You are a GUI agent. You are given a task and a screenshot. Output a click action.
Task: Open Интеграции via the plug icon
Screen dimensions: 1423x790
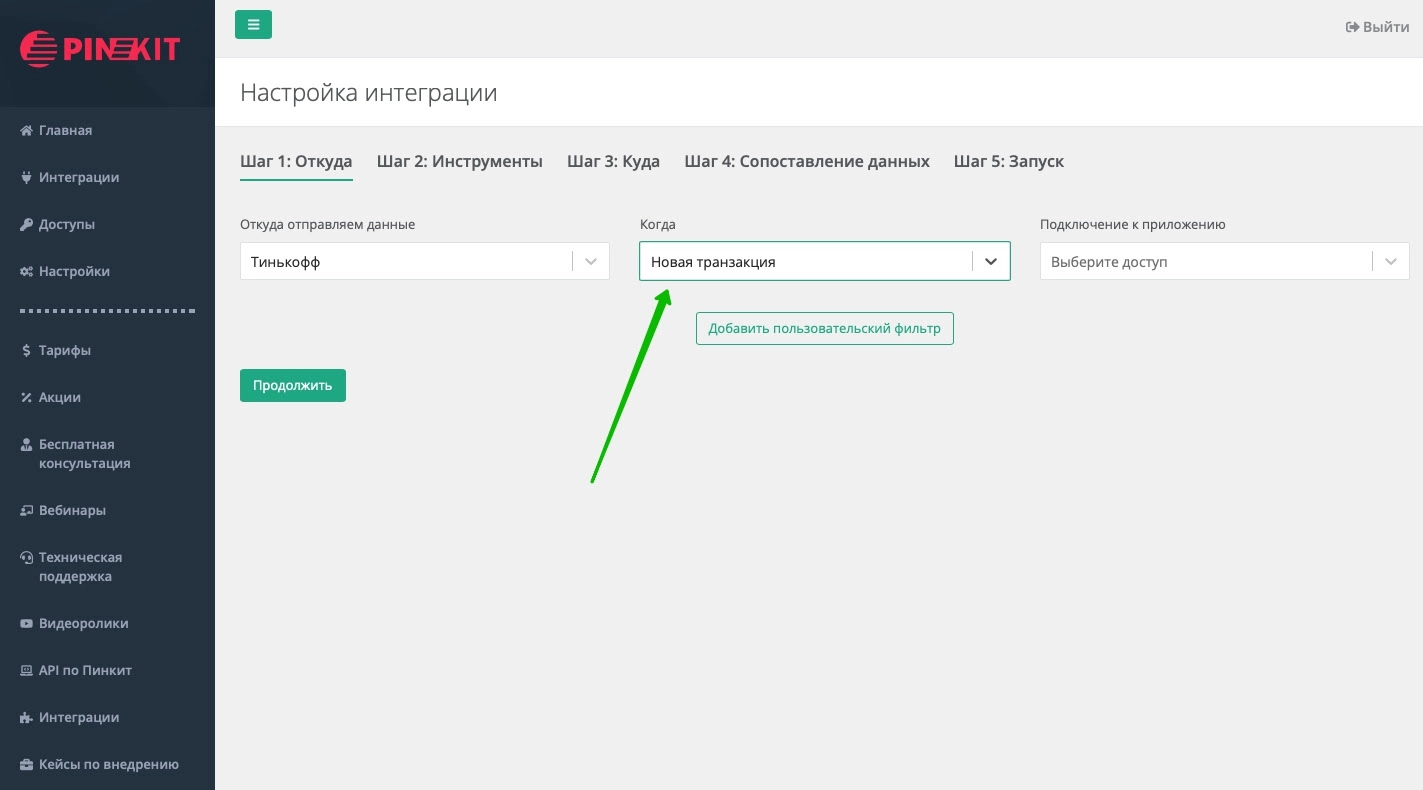25,177
